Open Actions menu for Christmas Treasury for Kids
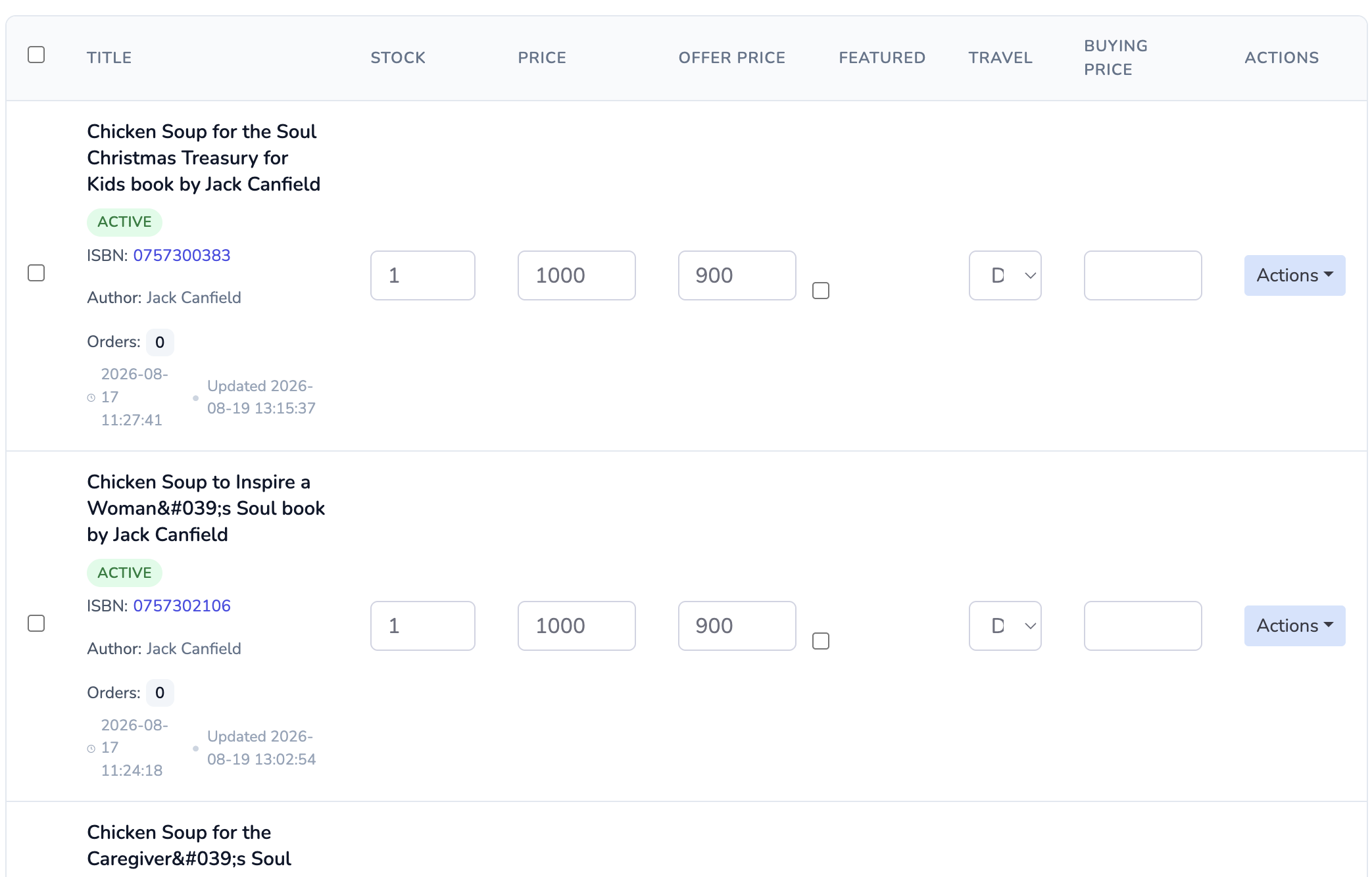 (x=1294, y=275)
